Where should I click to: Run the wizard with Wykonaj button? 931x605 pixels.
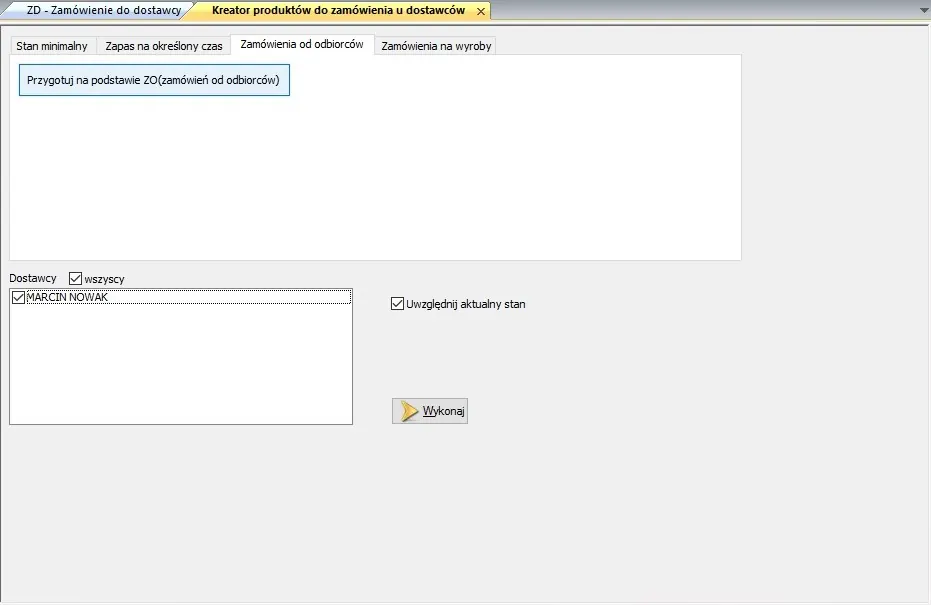(430, 411)
